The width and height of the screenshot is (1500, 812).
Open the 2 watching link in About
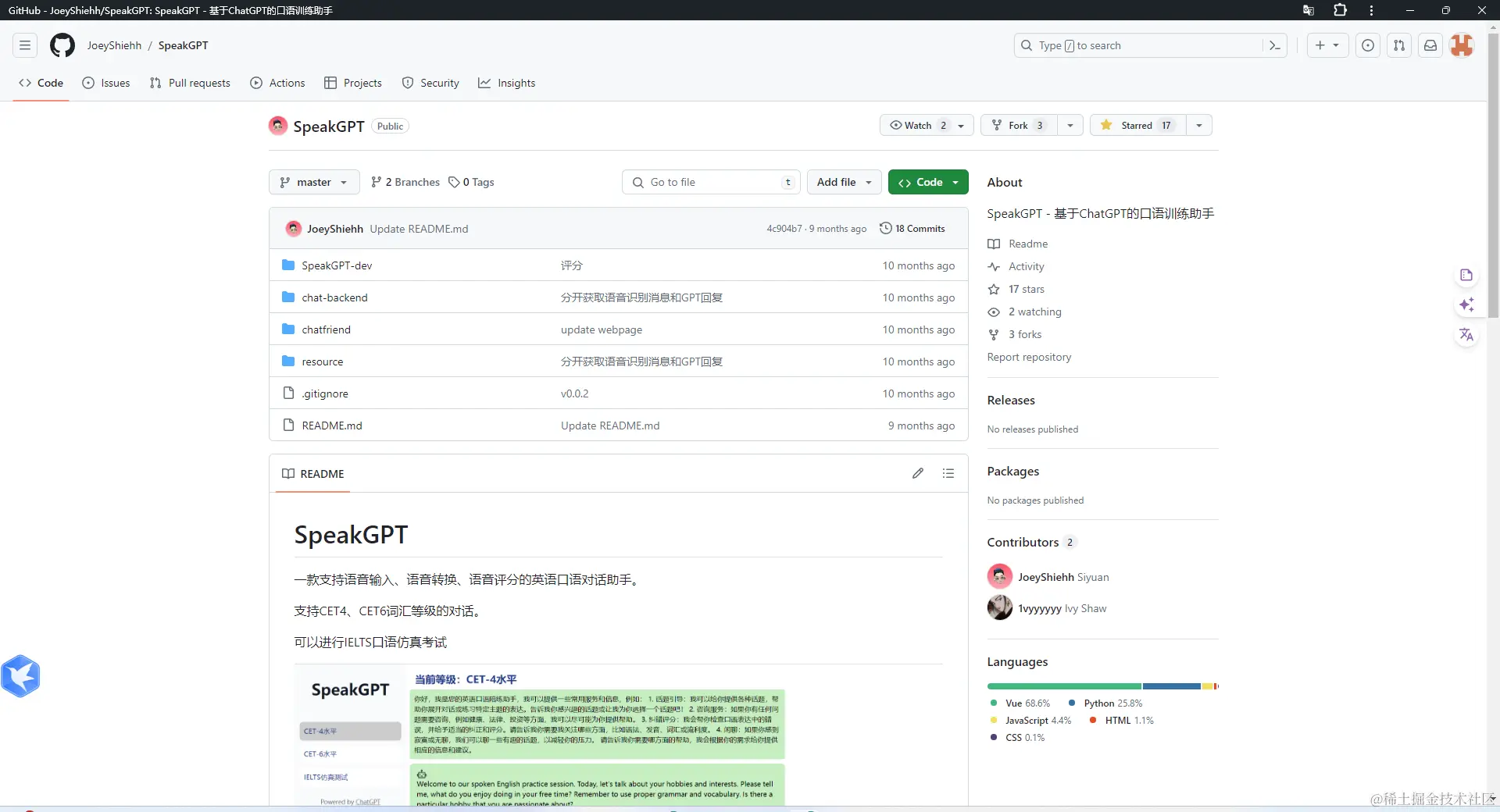1025,312
